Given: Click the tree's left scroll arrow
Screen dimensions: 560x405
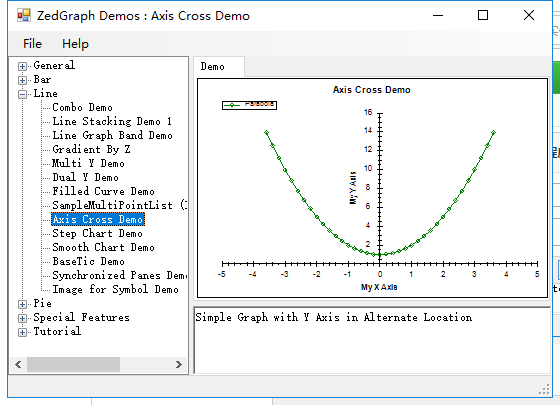Looking at the screenshot, I should pyautogui.click(x=18, y=364).
